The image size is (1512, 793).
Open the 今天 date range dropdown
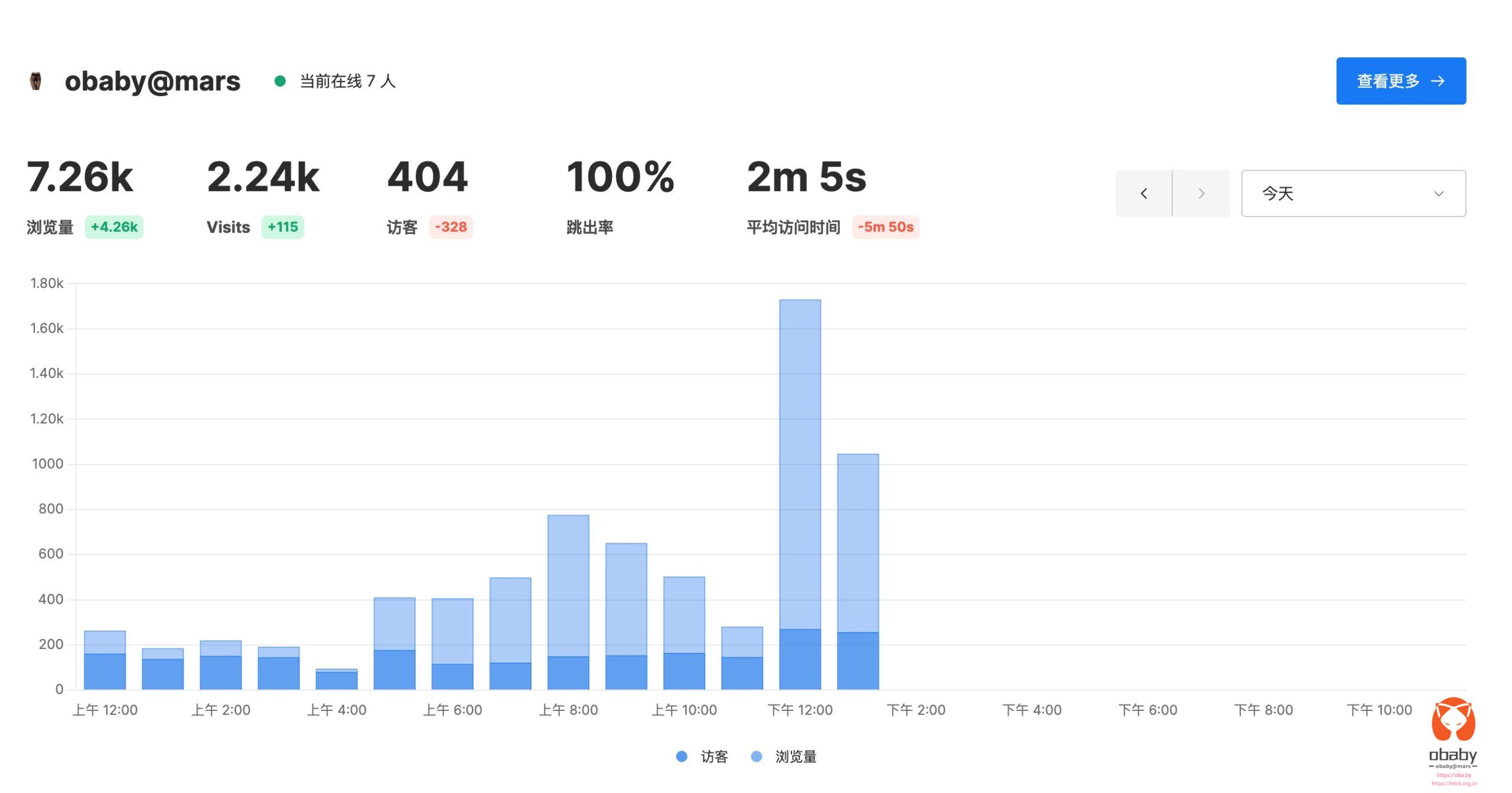[1353, 194]
